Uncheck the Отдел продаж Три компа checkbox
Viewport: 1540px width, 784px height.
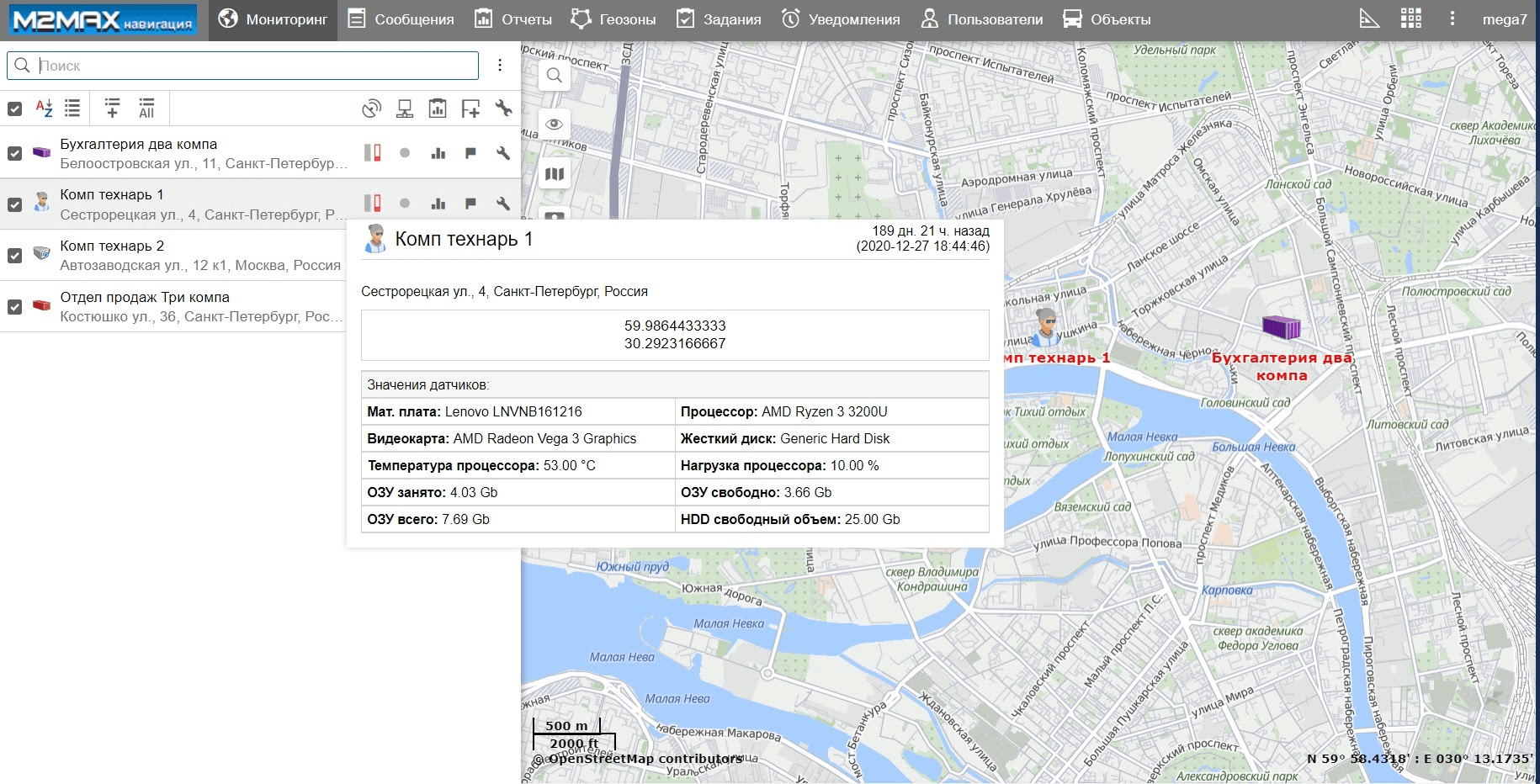point(14,307)
